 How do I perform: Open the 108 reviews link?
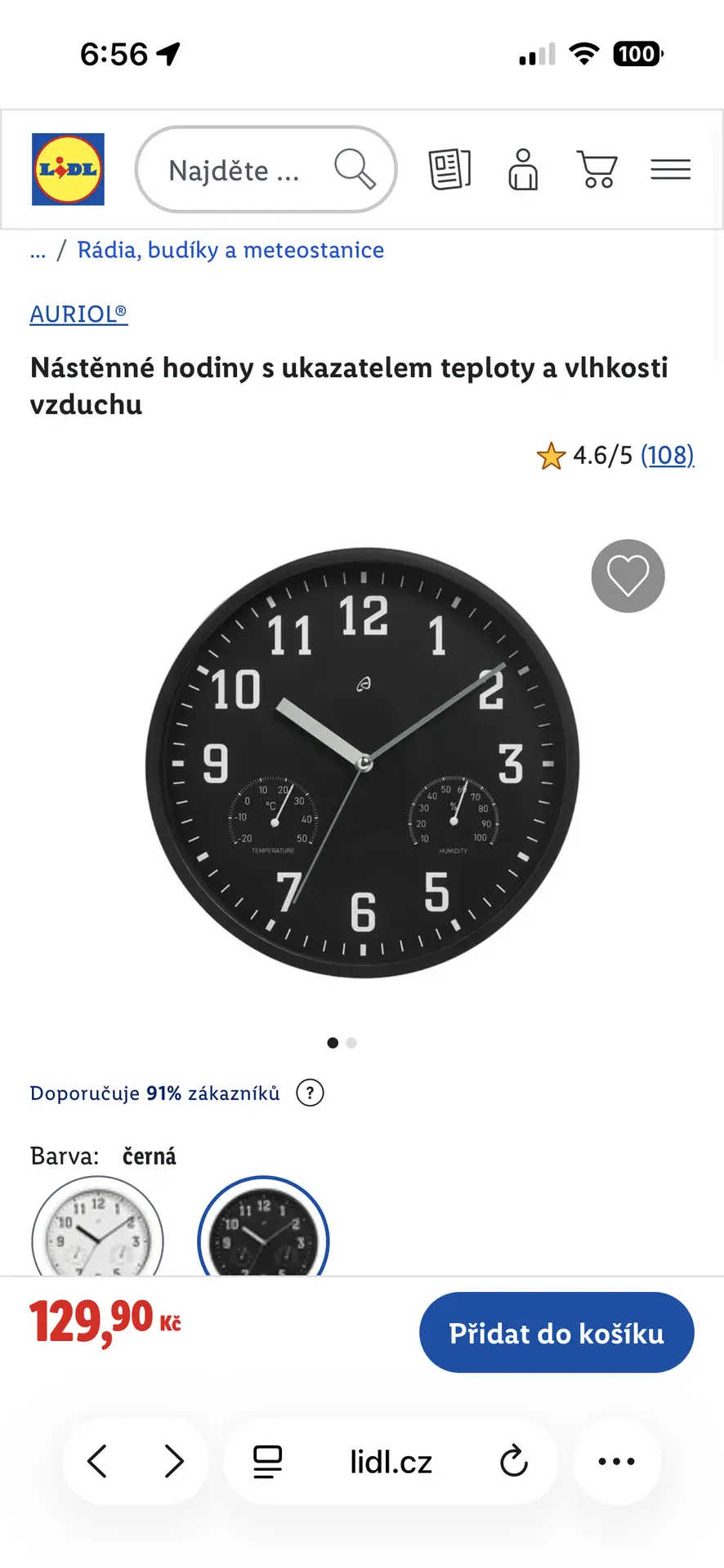[668, 455]
